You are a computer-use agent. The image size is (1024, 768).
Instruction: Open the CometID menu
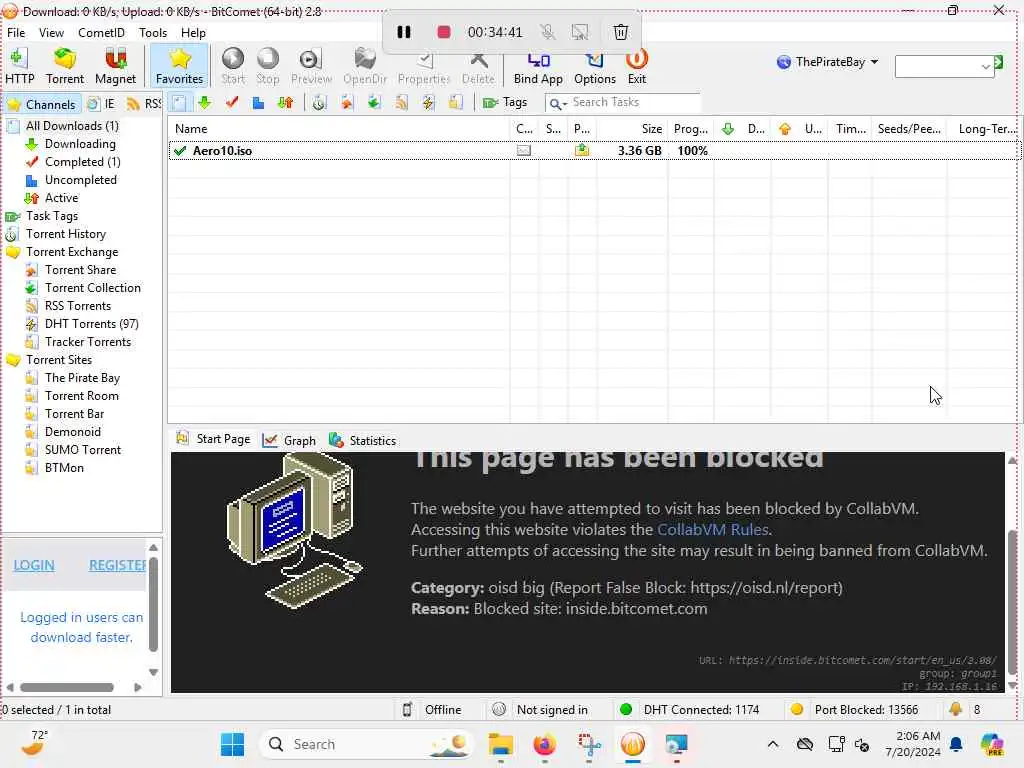point(101,33)
